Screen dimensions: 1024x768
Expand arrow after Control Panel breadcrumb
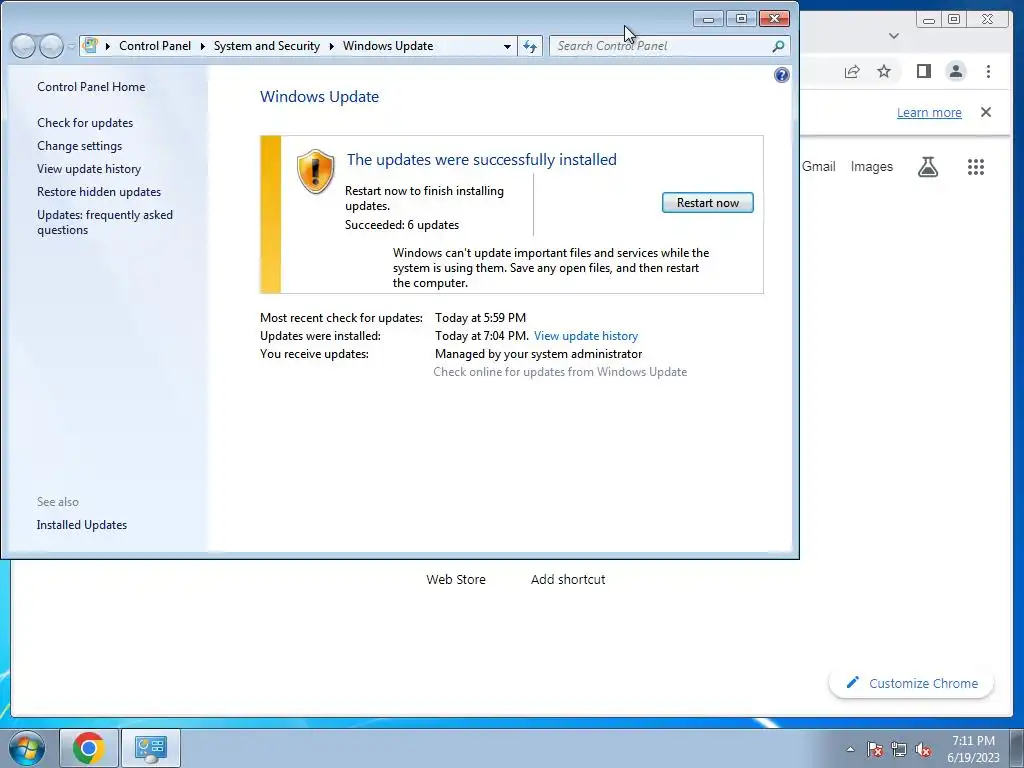(202, 46)
